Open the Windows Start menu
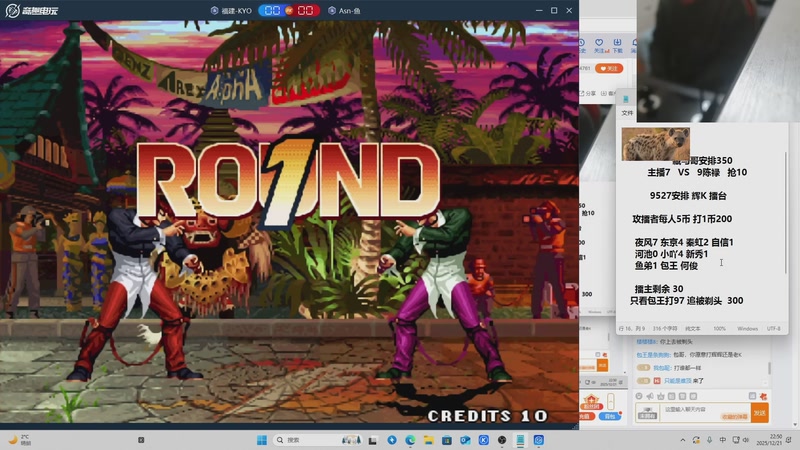 click(262, 440)
